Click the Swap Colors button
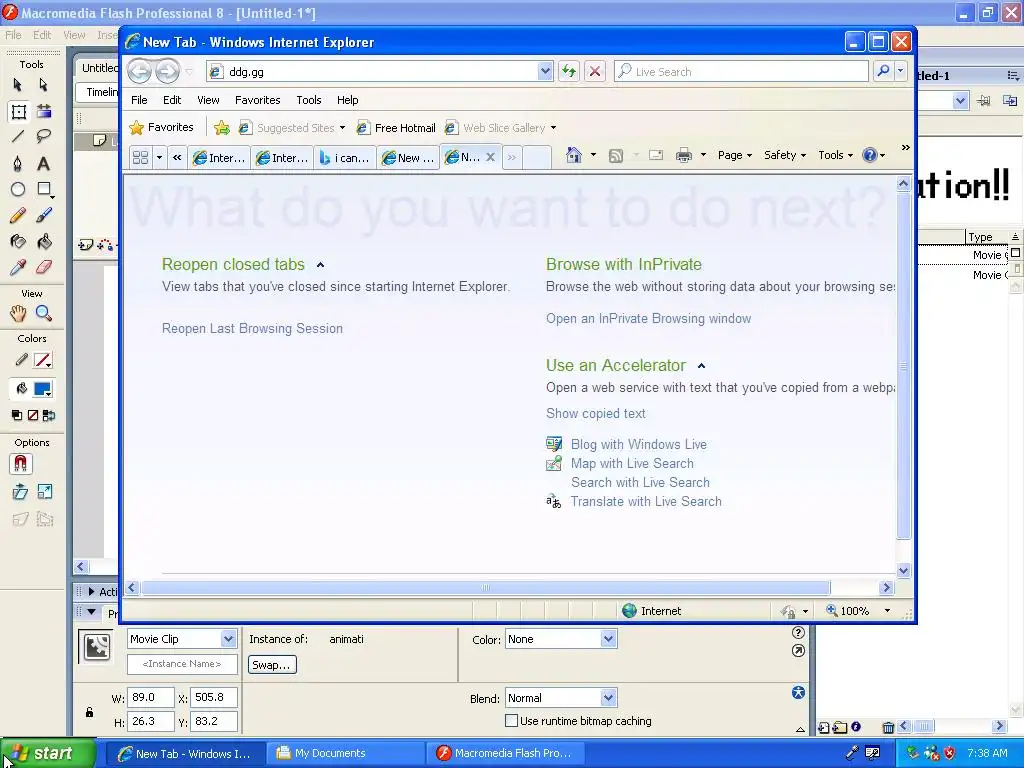 48,415
